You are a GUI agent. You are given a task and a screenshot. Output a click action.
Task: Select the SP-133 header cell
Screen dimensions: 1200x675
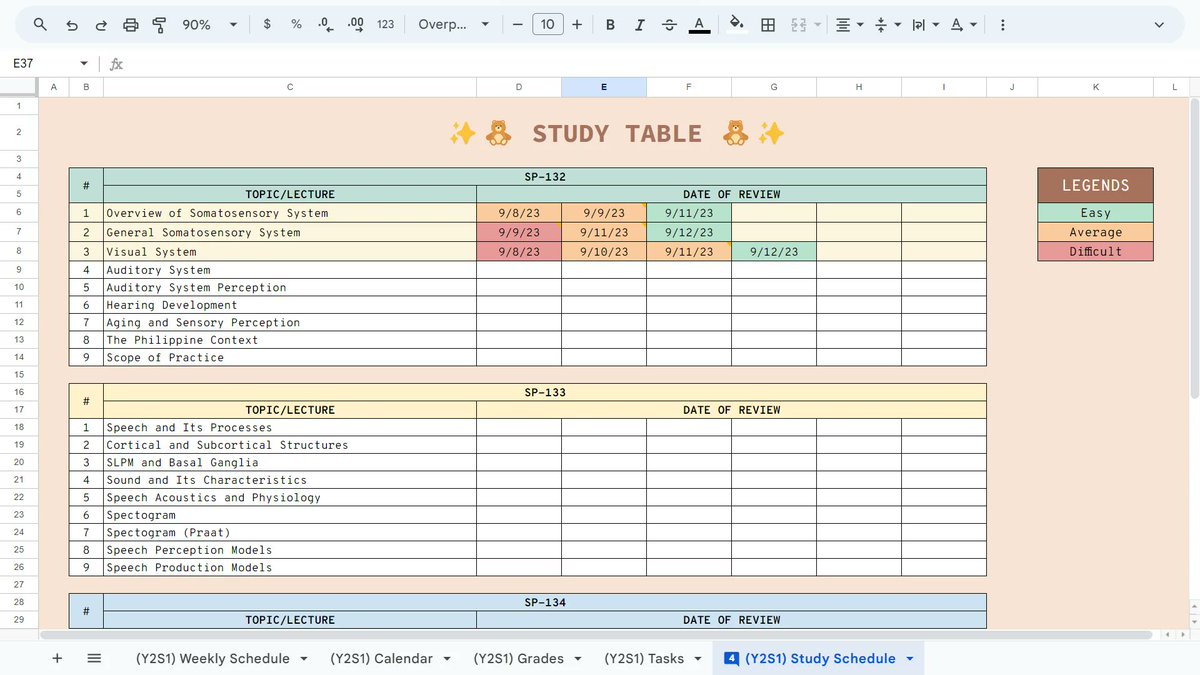(545, 392)
